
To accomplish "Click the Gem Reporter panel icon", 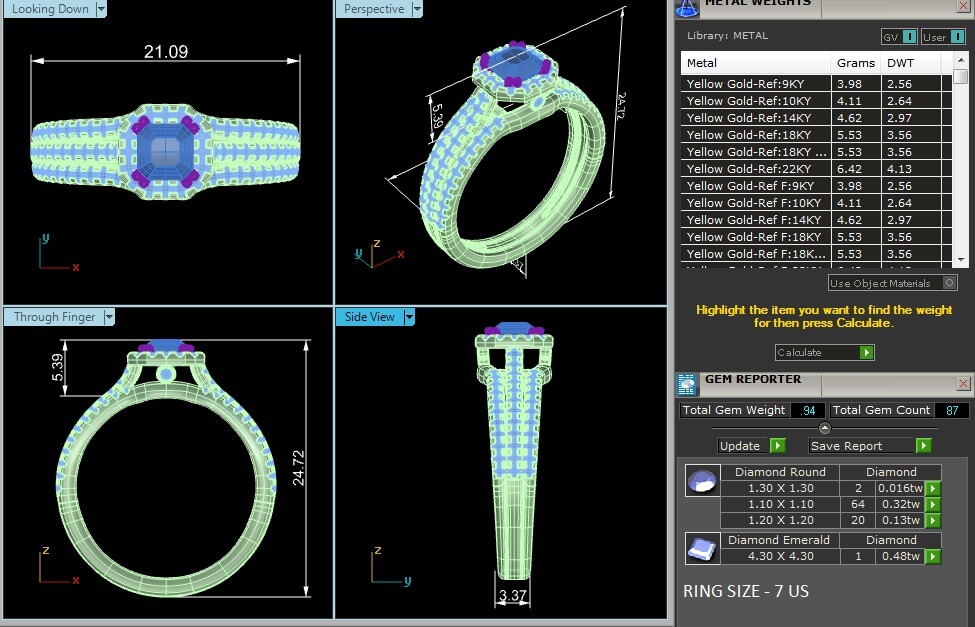I will coord(687,382).
